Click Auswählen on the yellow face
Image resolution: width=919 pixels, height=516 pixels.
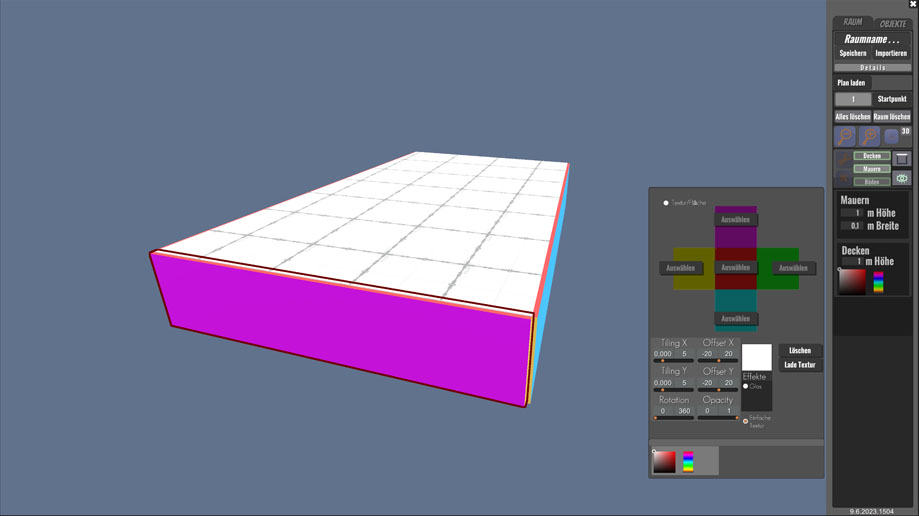coord(680,268)
